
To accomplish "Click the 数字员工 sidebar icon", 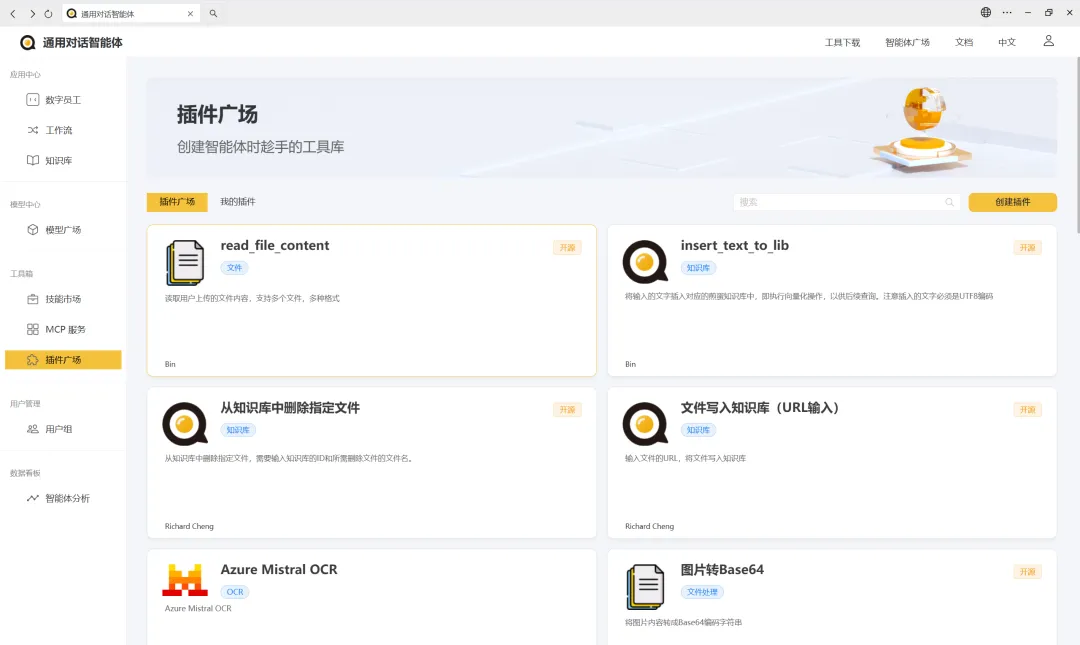I will (x=32, y=100).
